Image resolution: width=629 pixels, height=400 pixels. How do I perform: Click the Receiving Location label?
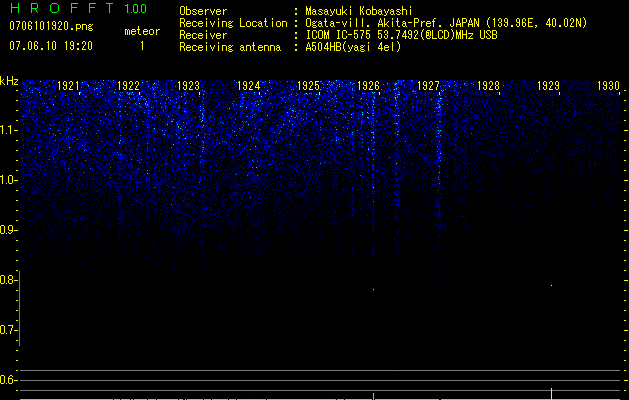233,23
